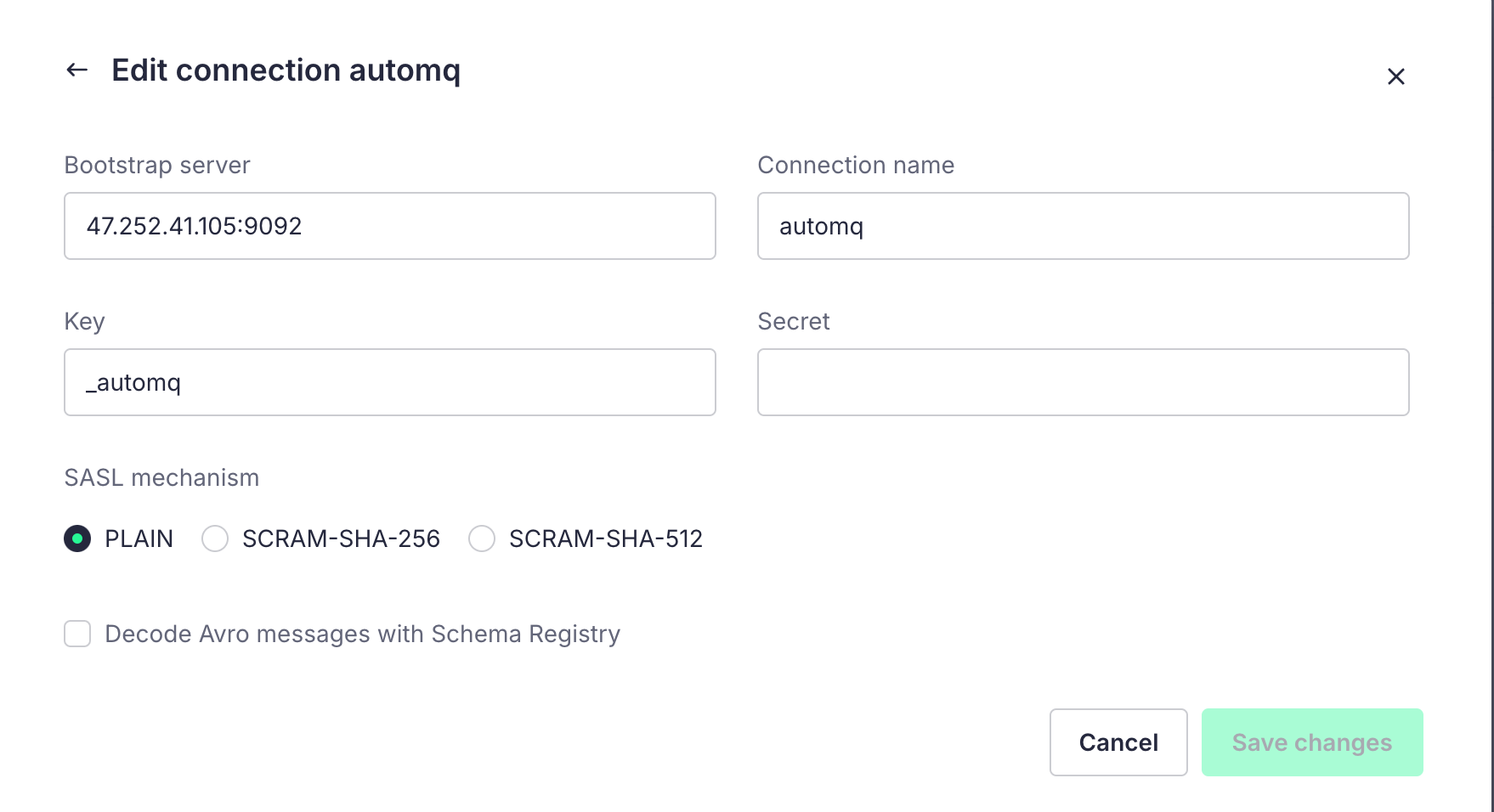The width and height of the screenshot is (1494, 812).
Task: Pick the SCRAM-SHA-512 radio circle
Action: (482, 539)
